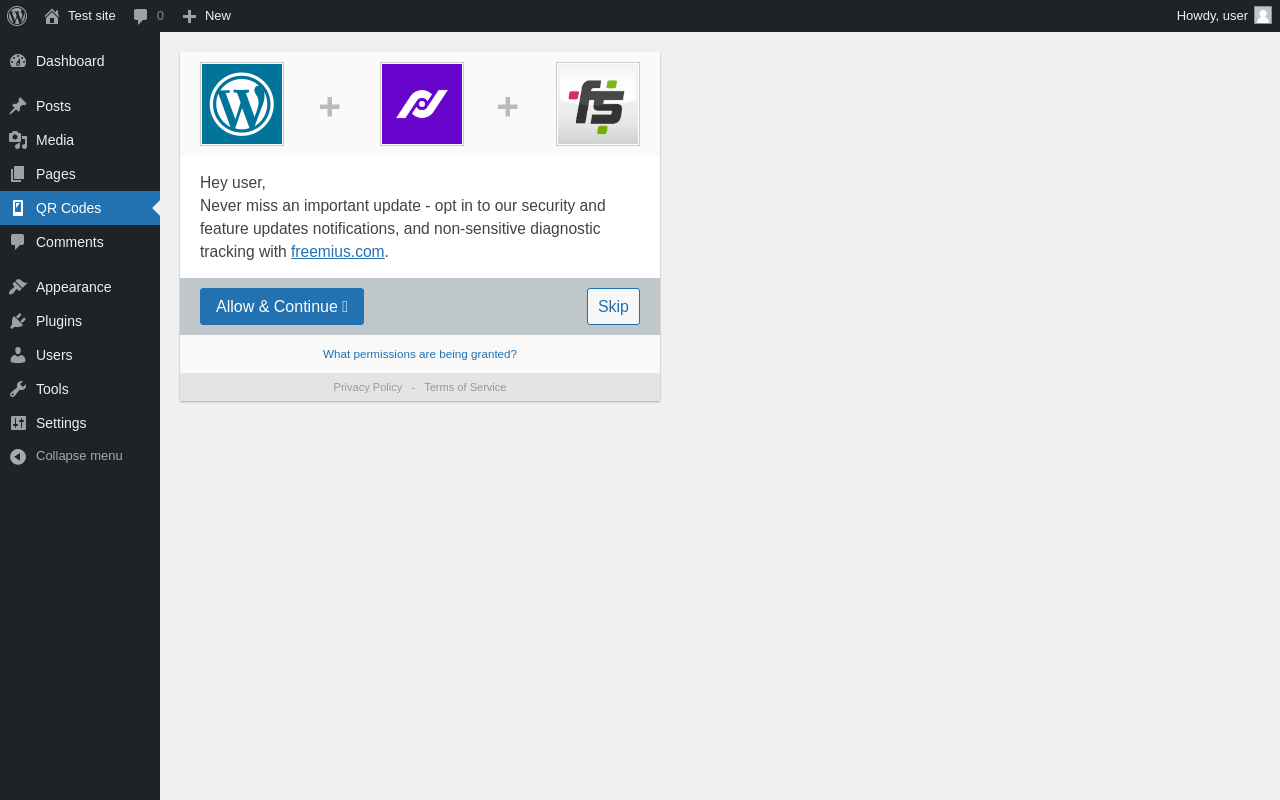Open the Settings menu

(80, 423)
